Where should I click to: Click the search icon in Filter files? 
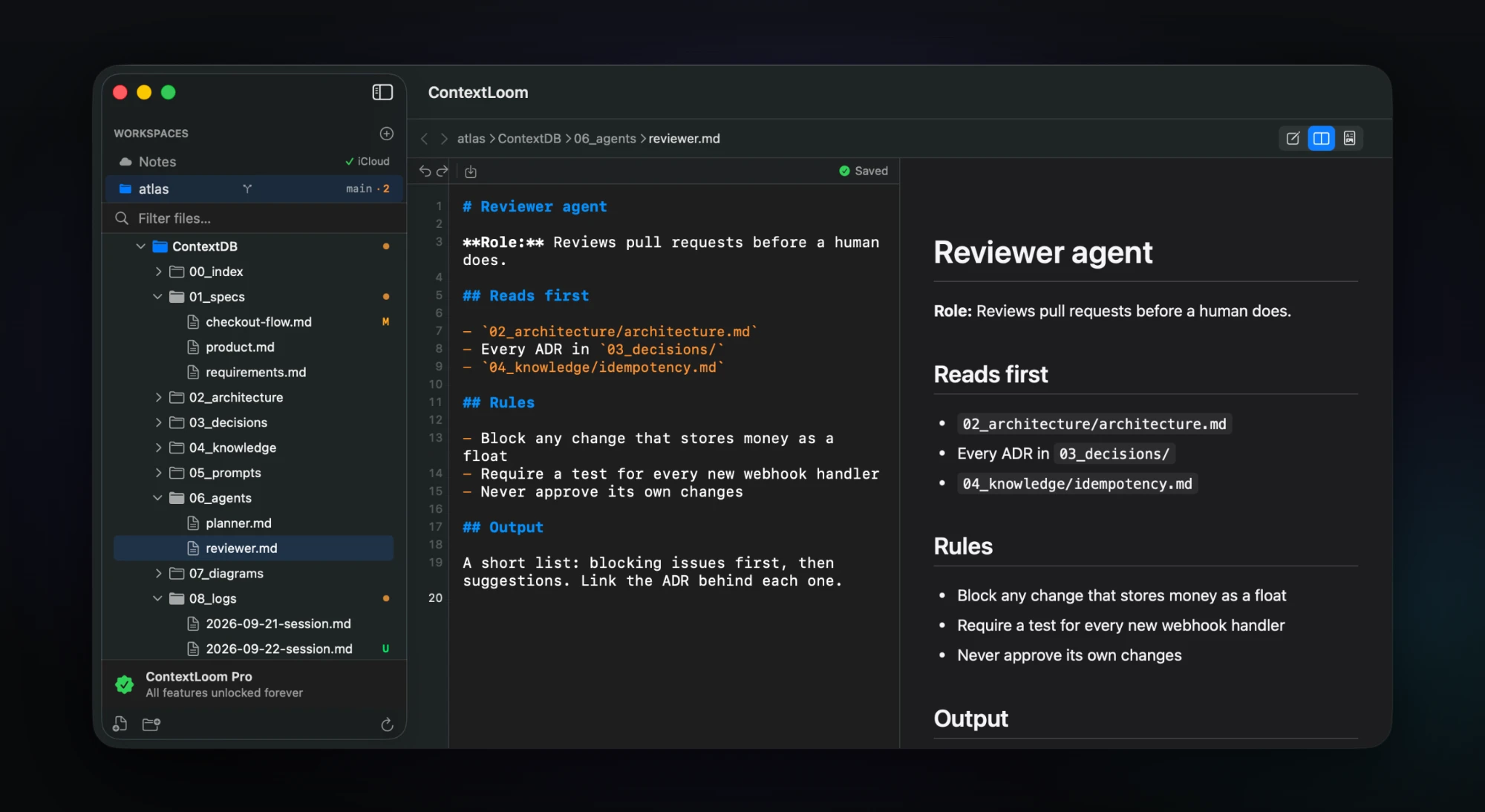(x=122, y=218)
